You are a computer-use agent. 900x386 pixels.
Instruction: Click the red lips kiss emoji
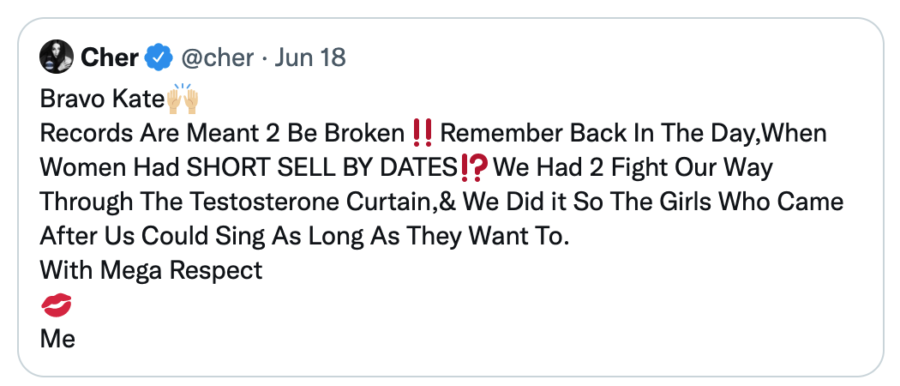[56, 305]
